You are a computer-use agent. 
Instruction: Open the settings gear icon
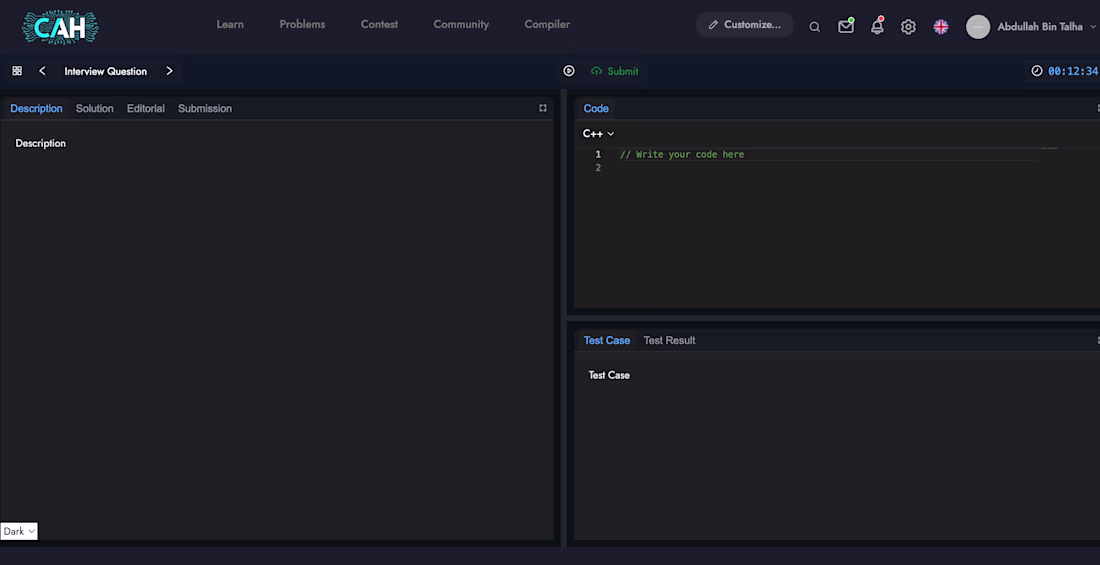(x=908, y=27)
